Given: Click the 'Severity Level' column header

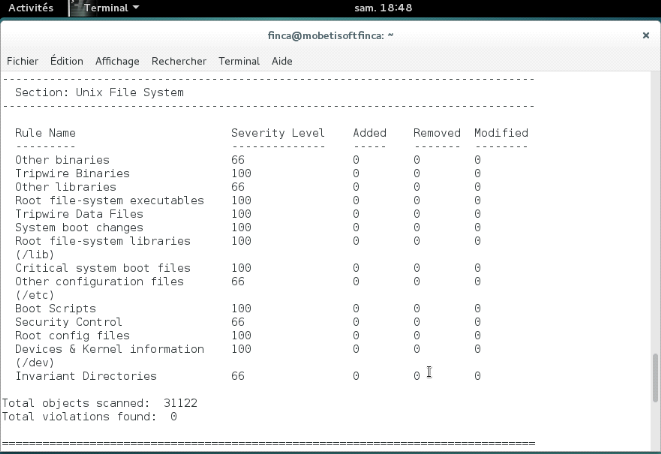Looking at the screenshot, I should [278, 133].
